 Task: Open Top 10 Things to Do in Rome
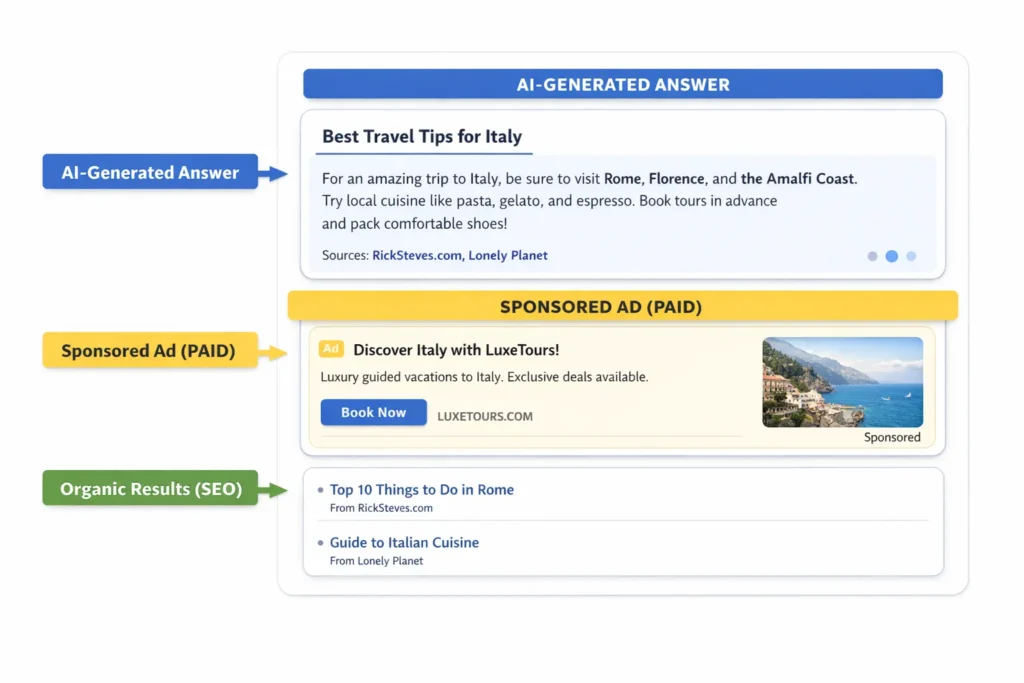[422, 490]
